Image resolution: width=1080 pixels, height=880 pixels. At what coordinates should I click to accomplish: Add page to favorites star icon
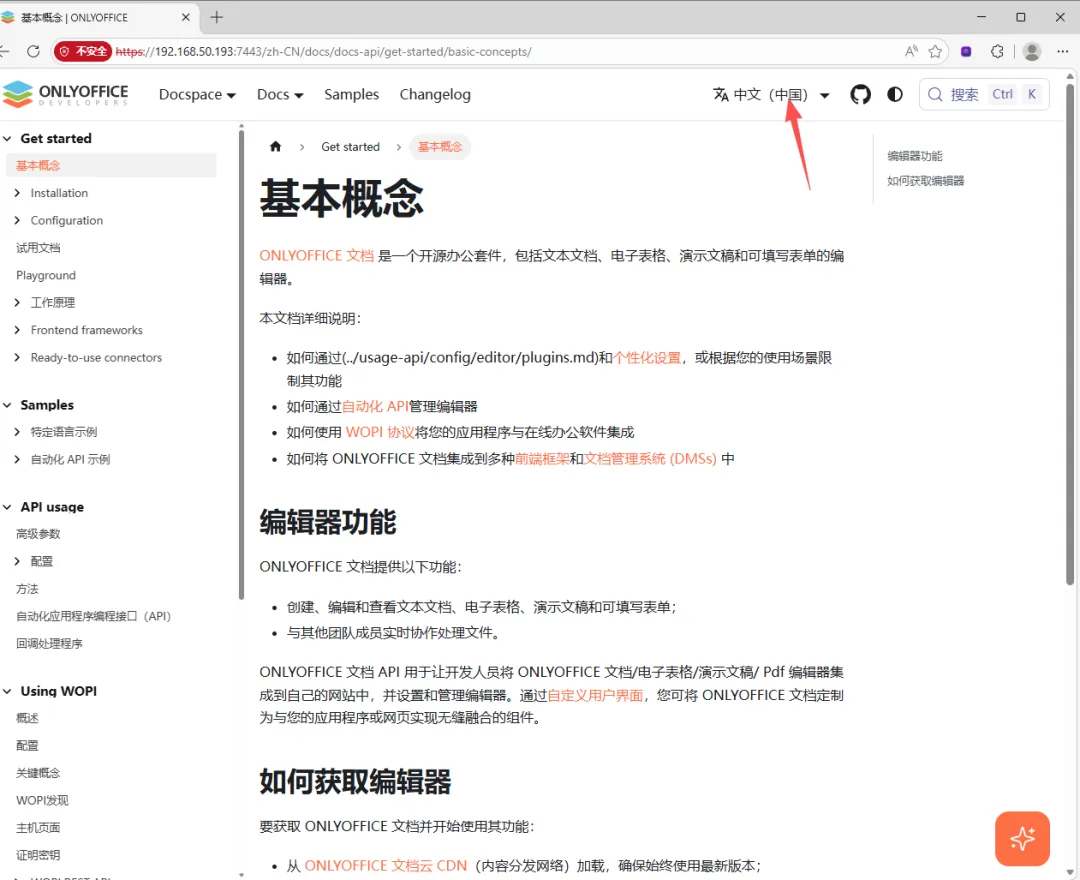pyautogui.click(x=935, y=52)
